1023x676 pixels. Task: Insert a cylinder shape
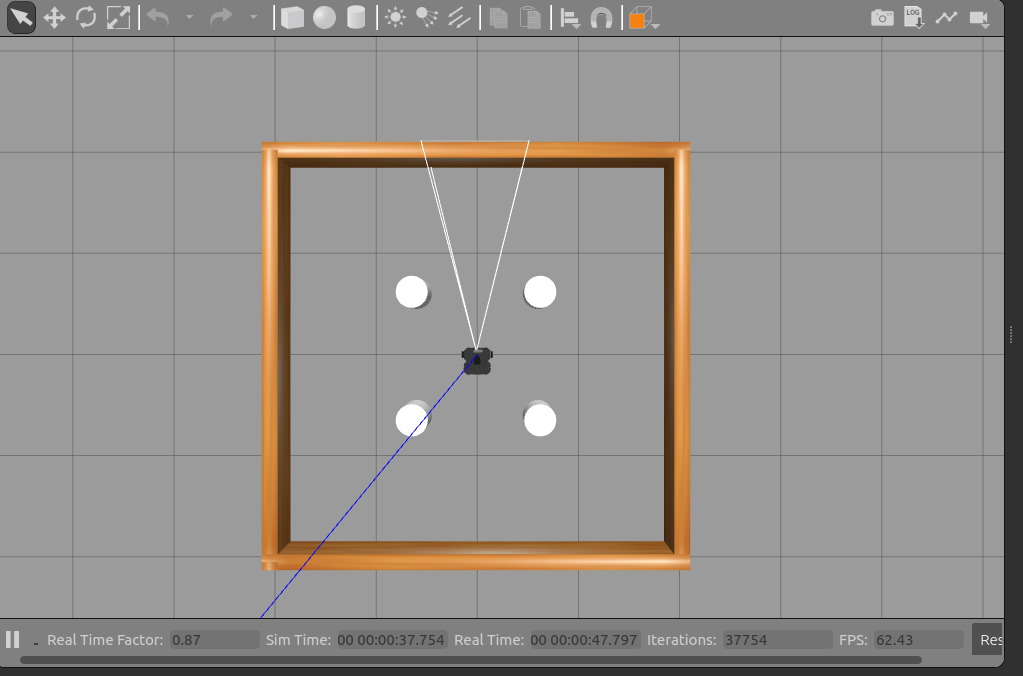[x=356, y=18]
